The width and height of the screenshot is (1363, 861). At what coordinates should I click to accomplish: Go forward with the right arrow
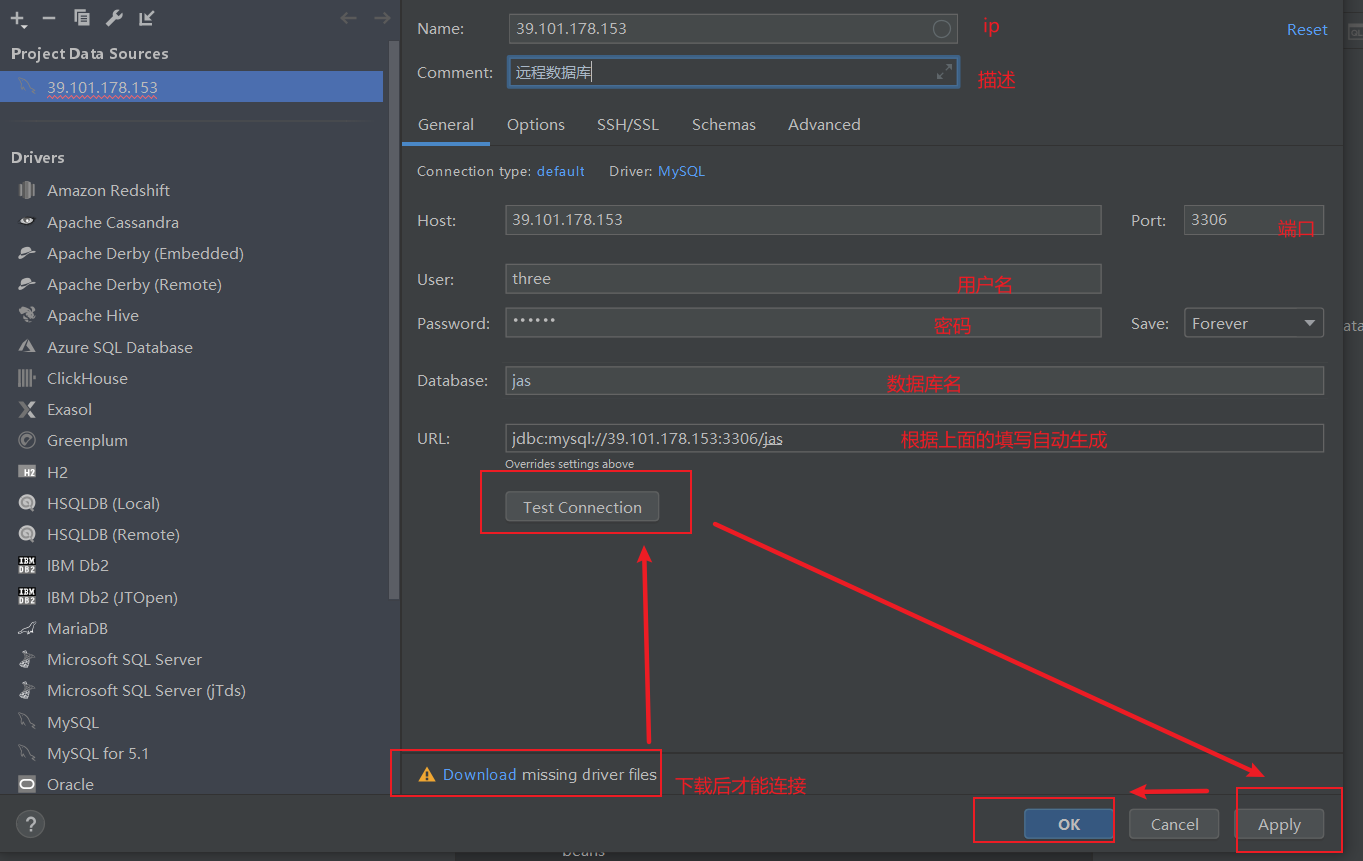click(x=381, y=18)
